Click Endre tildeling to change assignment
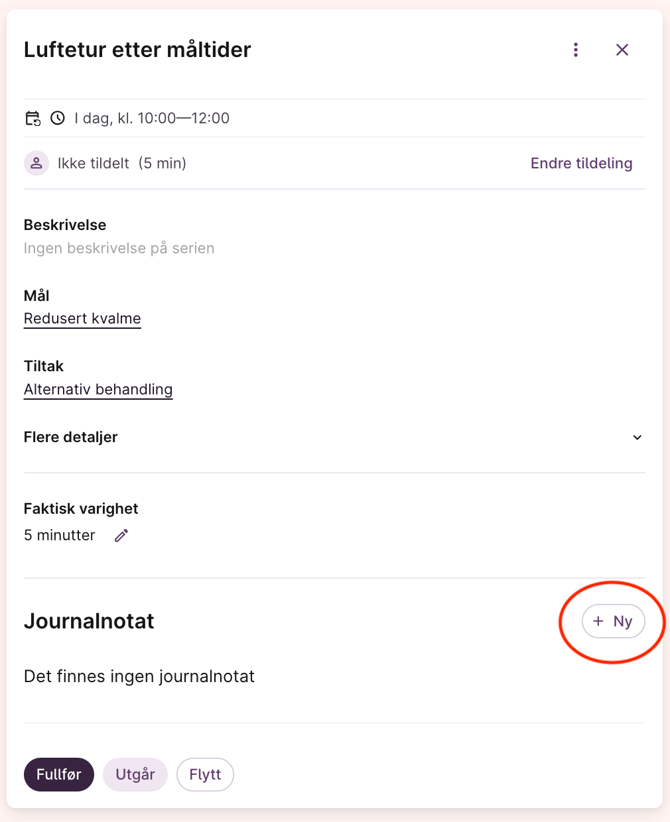Screen dimensions: 670x822 [x=581, y=163]
